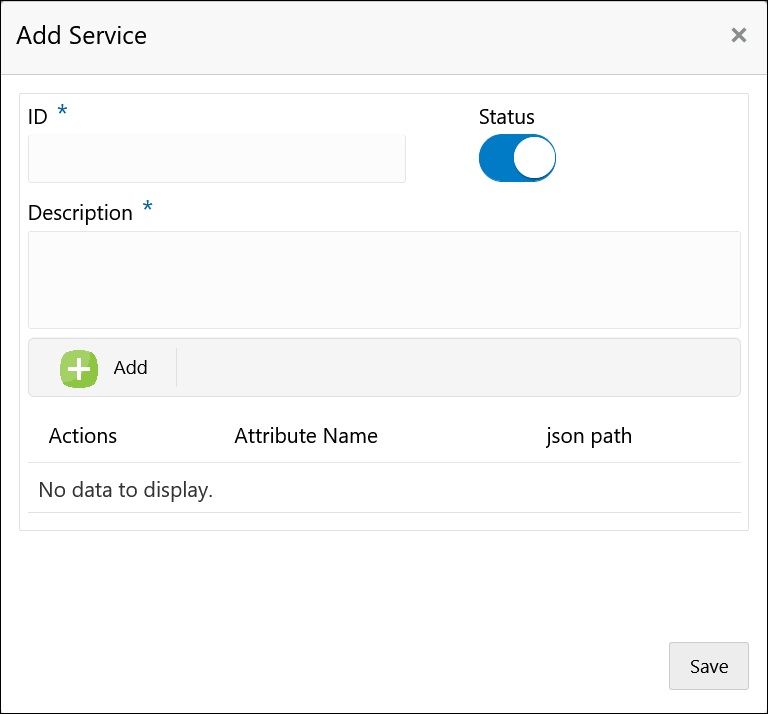Click the Add text label in toolbar
Image resolution: width=768 pixels, height=714 pixels.
pyautogui.click(x=130, y=368)
